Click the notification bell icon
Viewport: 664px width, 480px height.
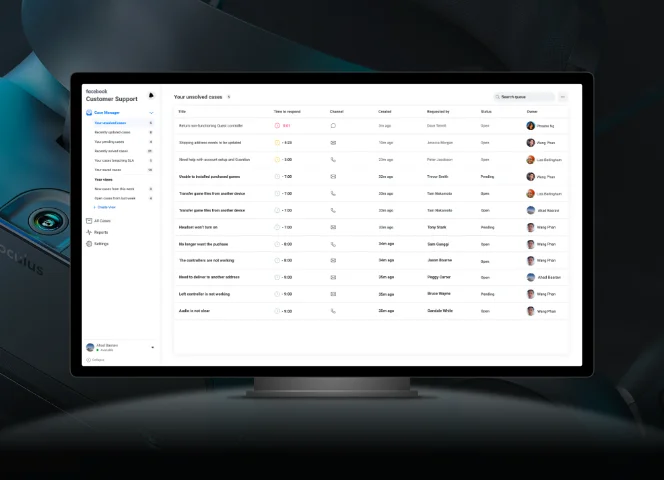(x=151, y=95)
